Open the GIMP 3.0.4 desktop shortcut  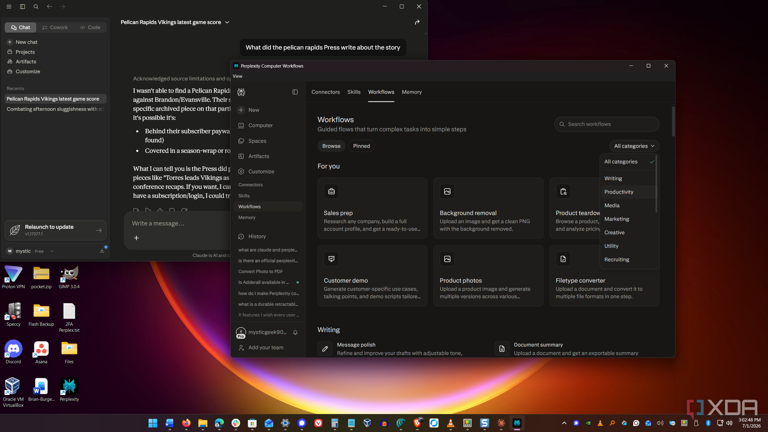point(69,277)
